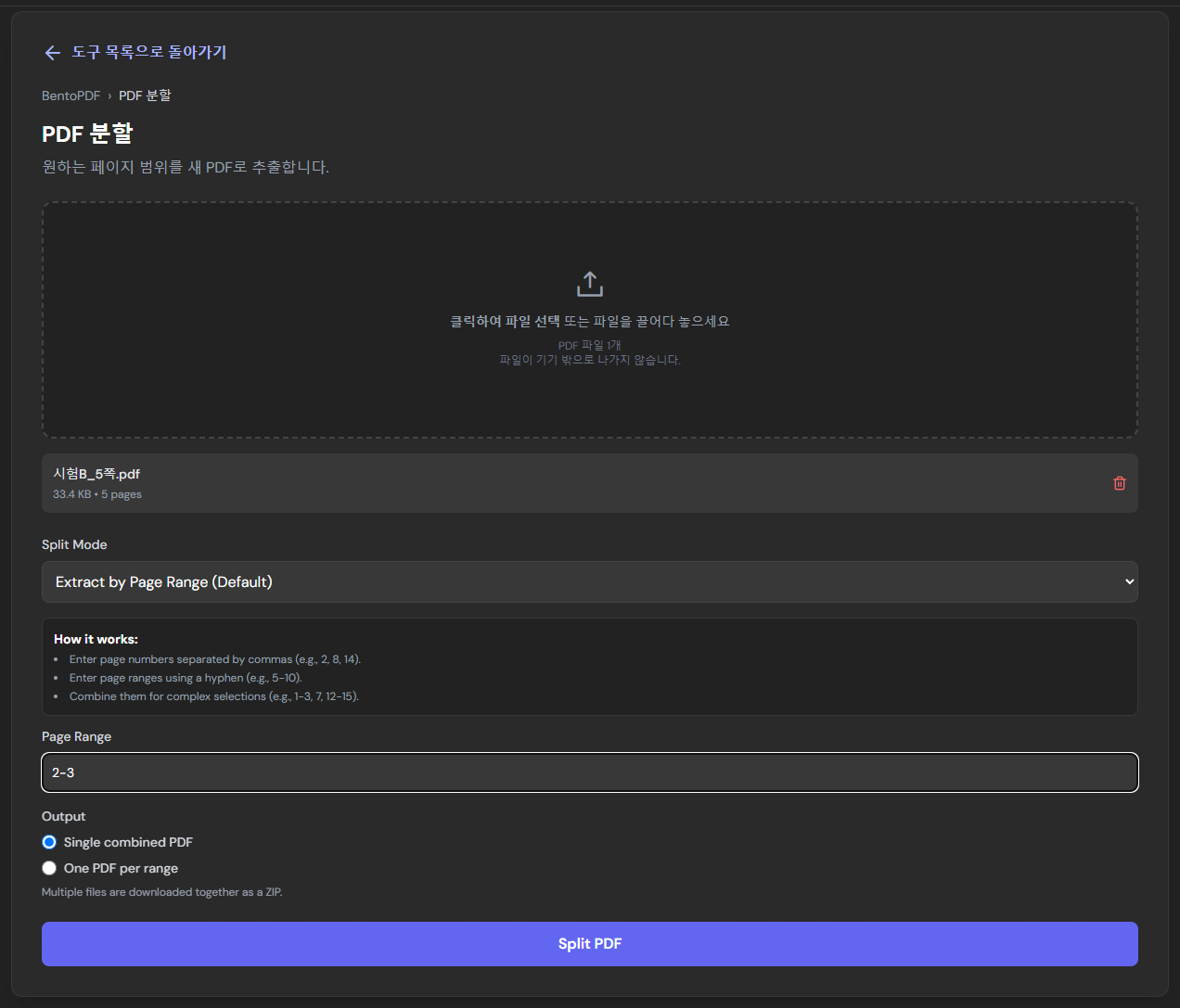
Task: Delete the 시험B_5쪽.pdf file with the trash icon
Action: coord(1120,483)
